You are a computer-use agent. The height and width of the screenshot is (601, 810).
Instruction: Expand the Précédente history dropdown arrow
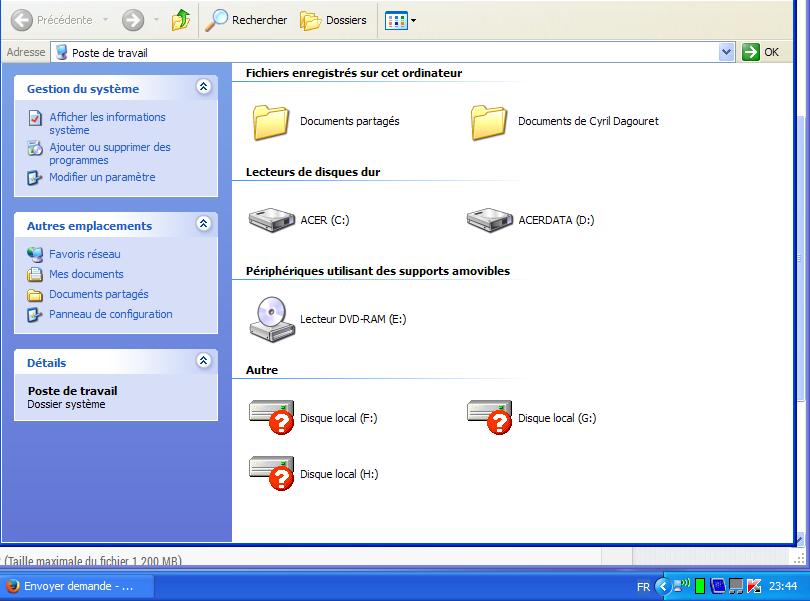point(106,20)
